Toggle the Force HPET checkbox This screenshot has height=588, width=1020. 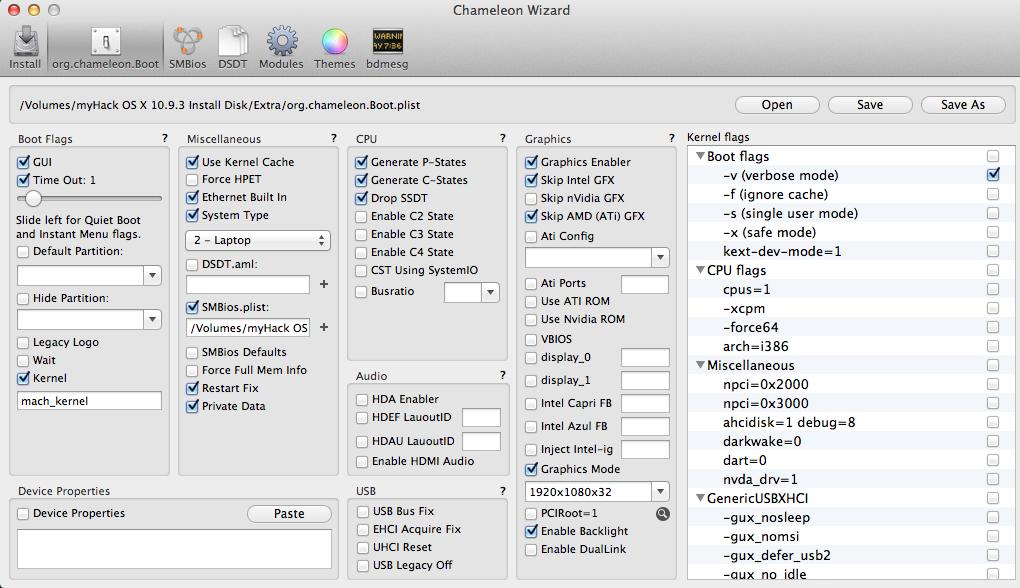click(x=192, y=180)
